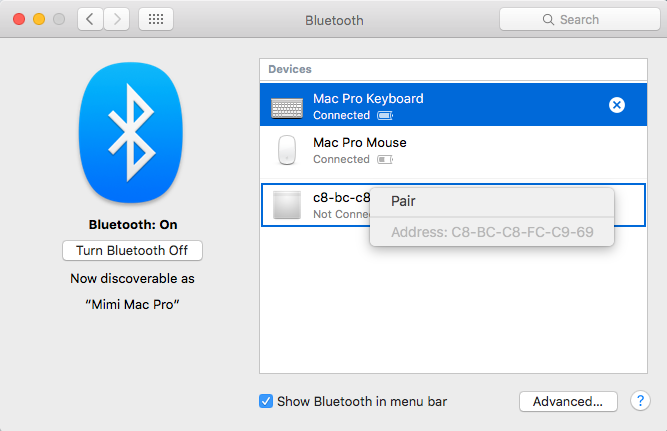Click the Address C8-BC-C8-FC-C9-69 menu entry

point(492,232)
